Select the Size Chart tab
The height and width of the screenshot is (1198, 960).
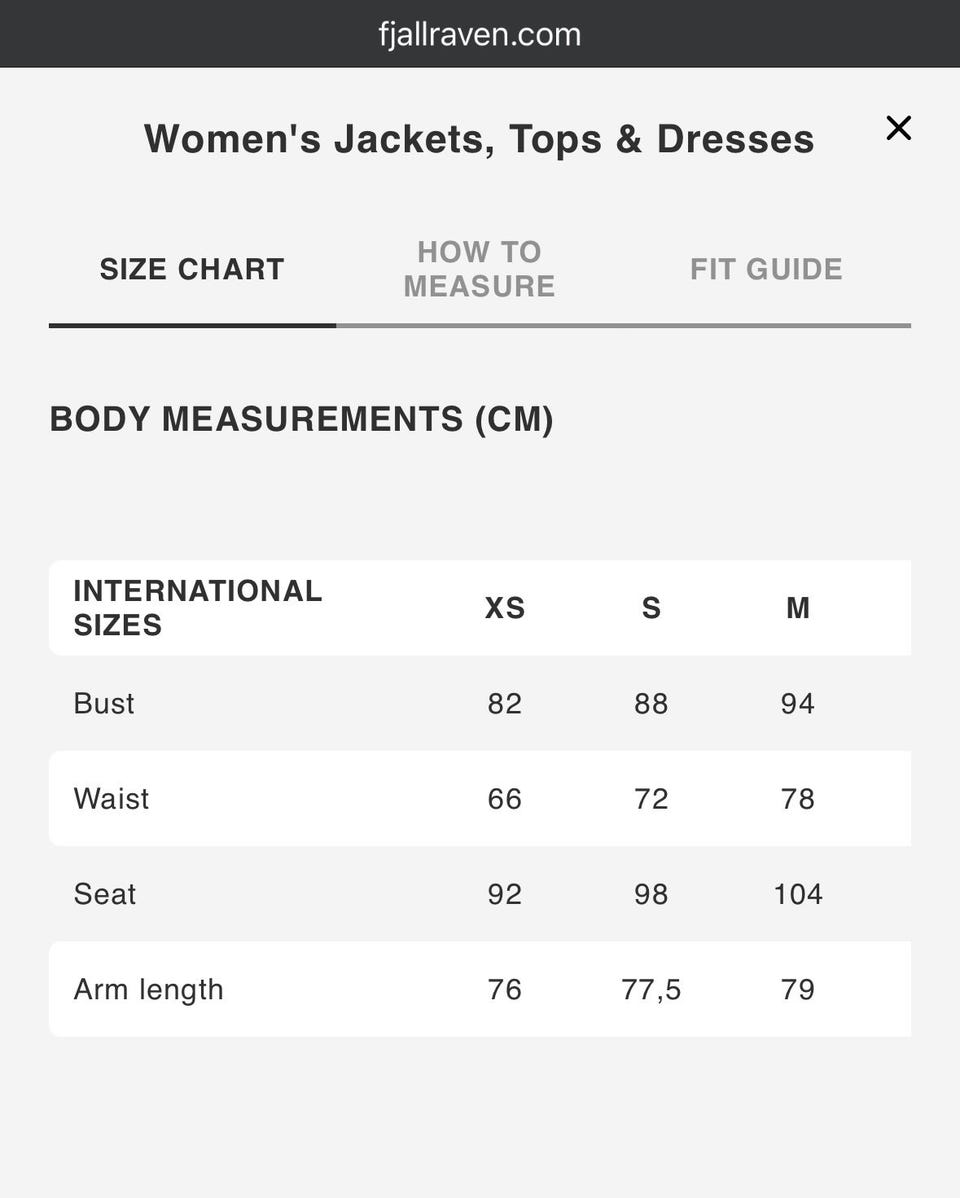coord(192,269)
